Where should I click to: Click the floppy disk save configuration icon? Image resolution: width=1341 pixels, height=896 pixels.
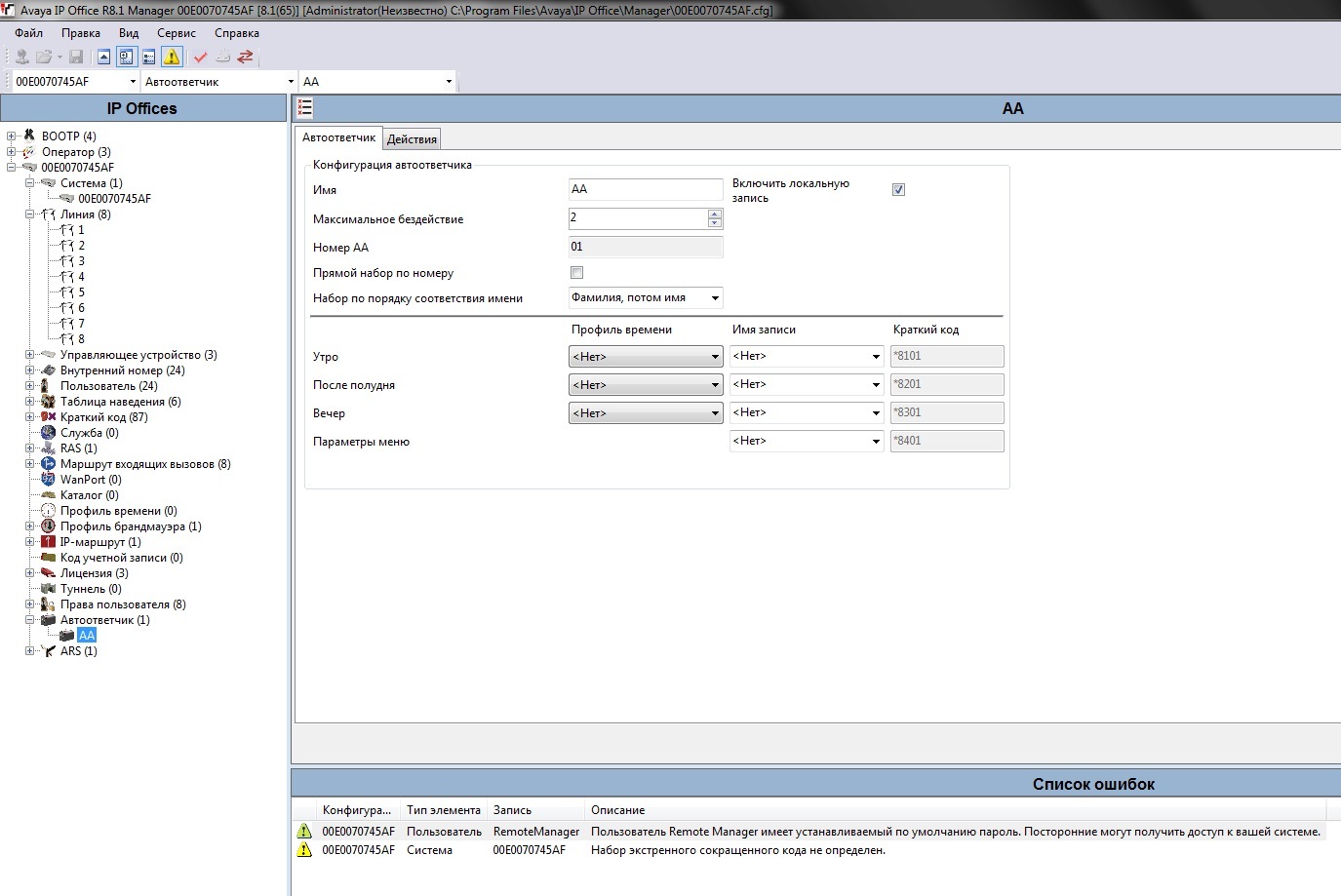[x=76, y=57]
